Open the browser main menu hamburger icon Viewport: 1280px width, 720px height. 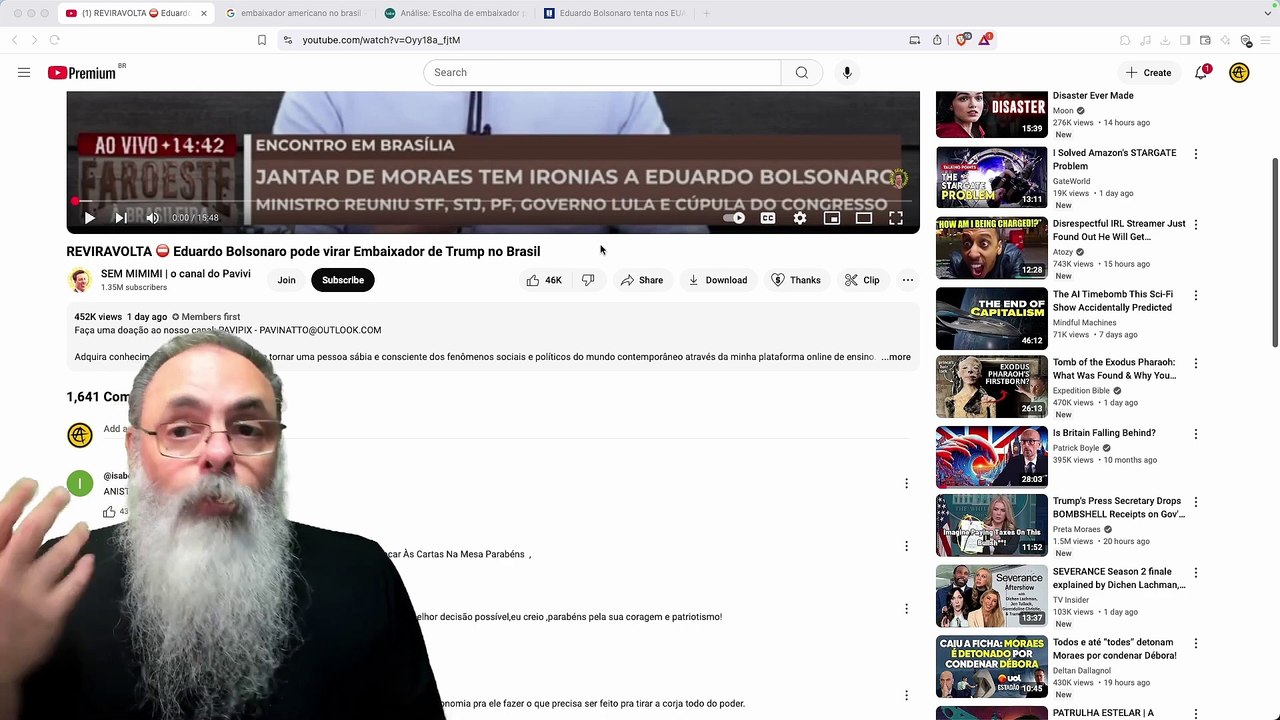point(1266,40)
